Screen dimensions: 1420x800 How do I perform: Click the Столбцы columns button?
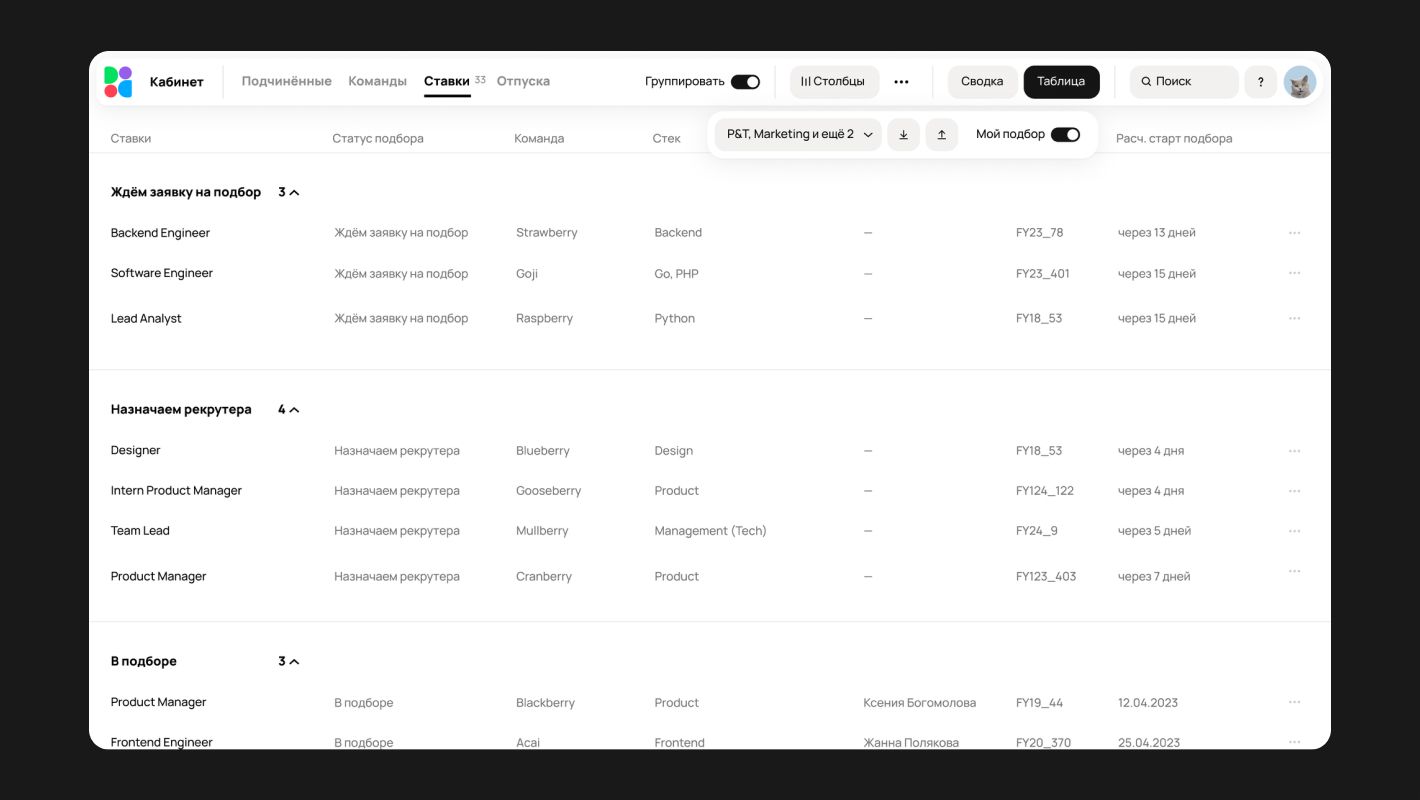(x=833, y=82)
